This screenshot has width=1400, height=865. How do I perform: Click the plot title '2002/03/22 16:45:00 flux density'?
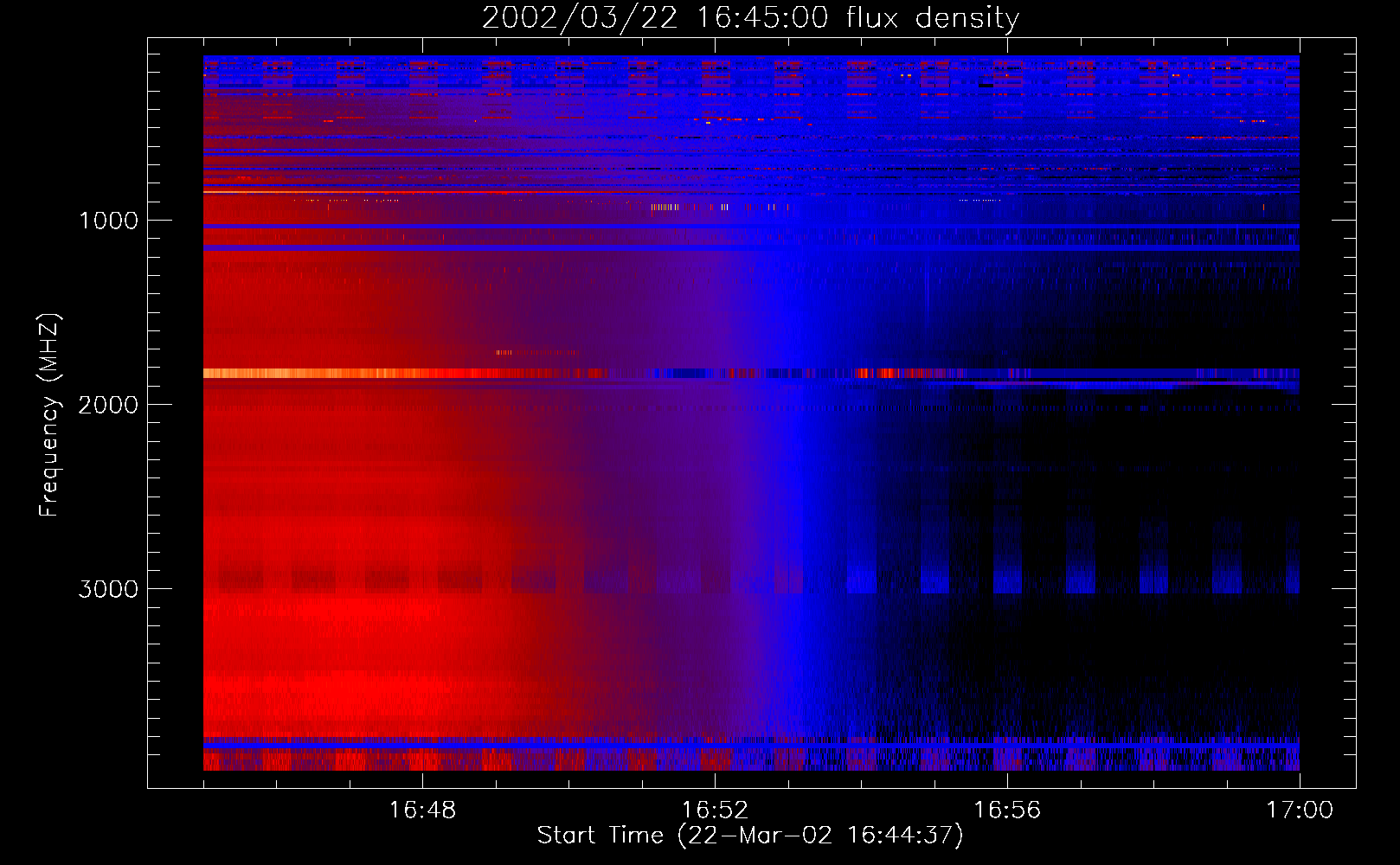coord(750,18)
